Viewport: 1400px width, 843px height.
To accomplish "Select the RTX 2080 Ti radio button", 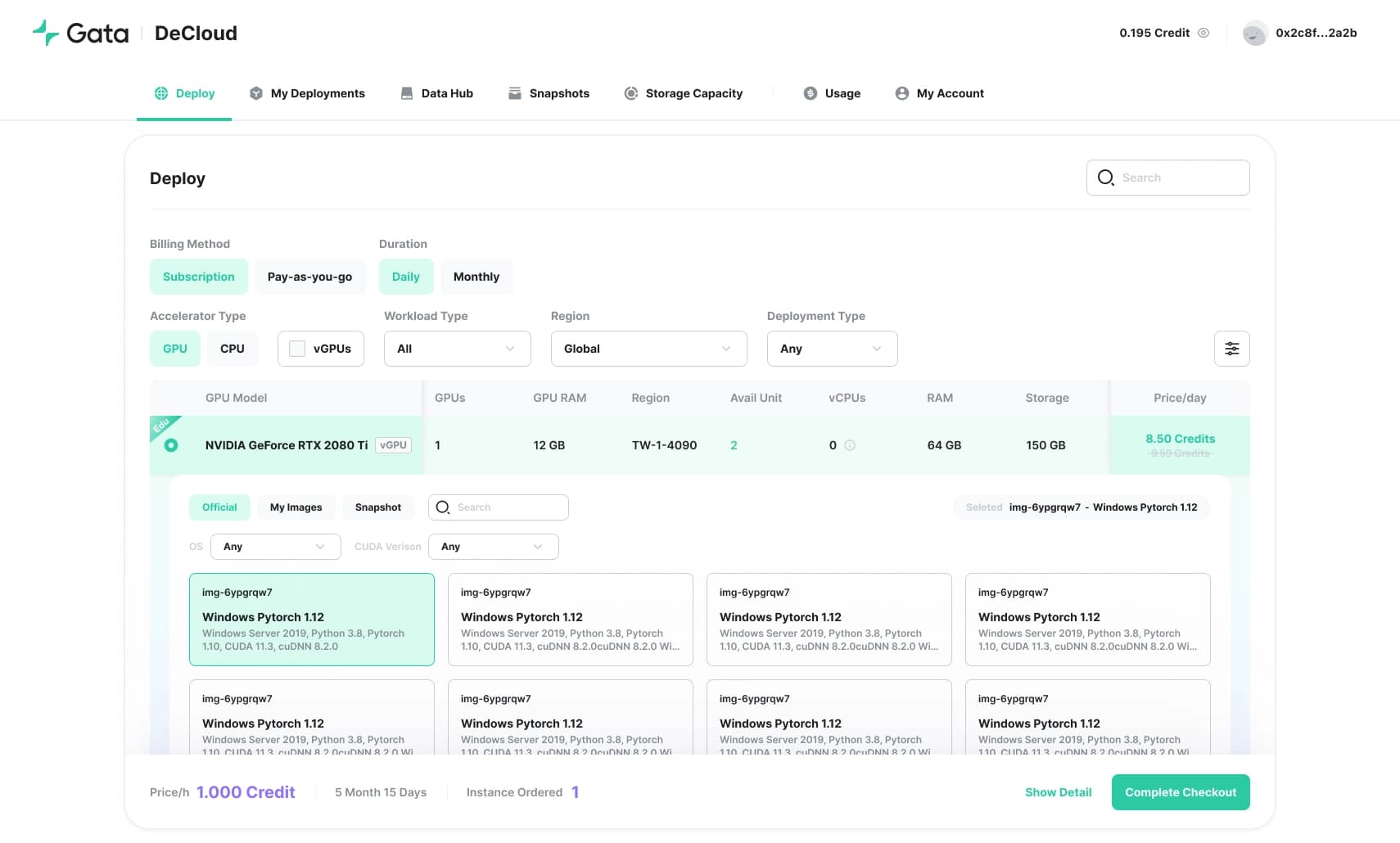I will (x=171, y=445).
